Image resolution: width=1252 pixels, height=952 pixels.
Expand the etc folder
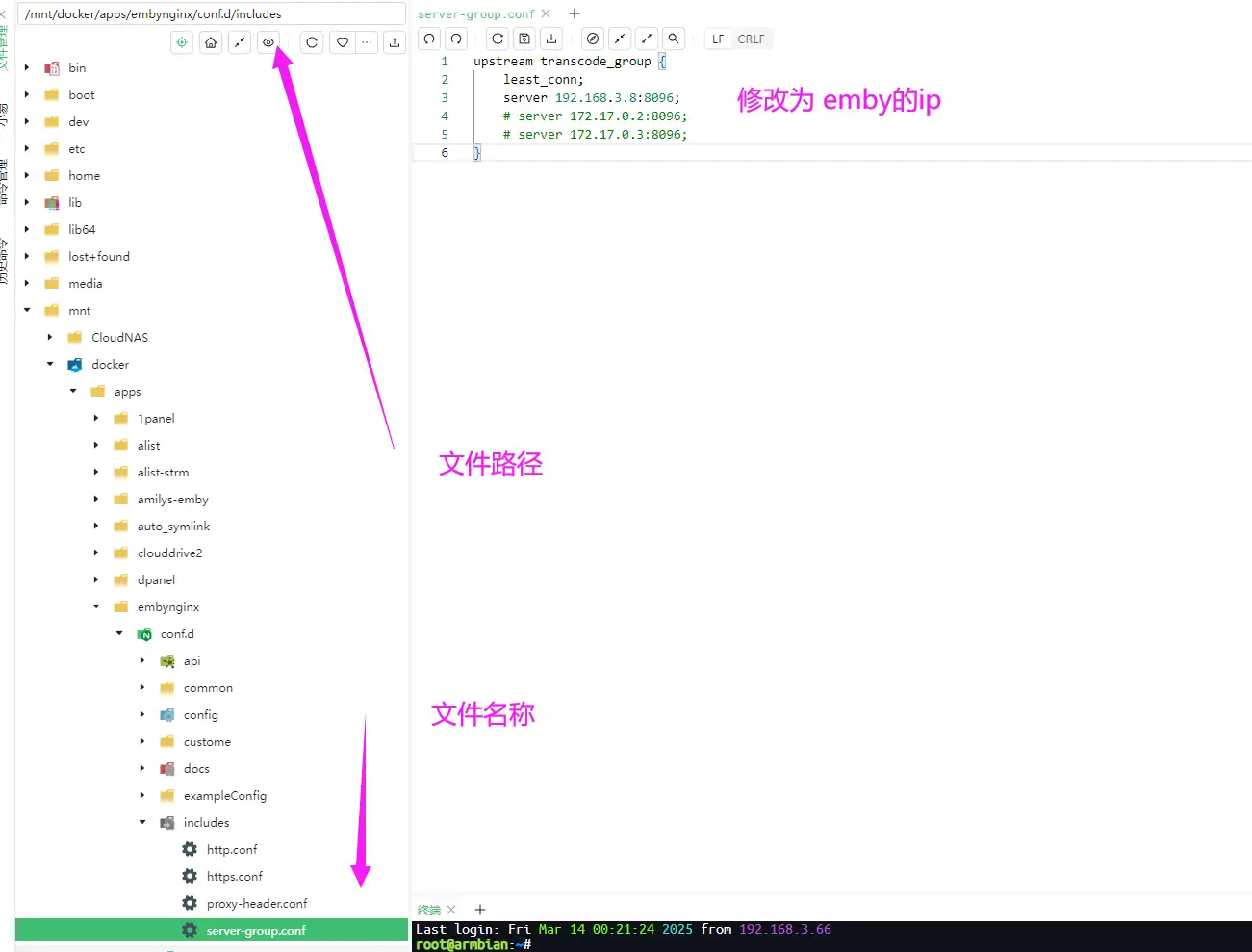point(26,148)
